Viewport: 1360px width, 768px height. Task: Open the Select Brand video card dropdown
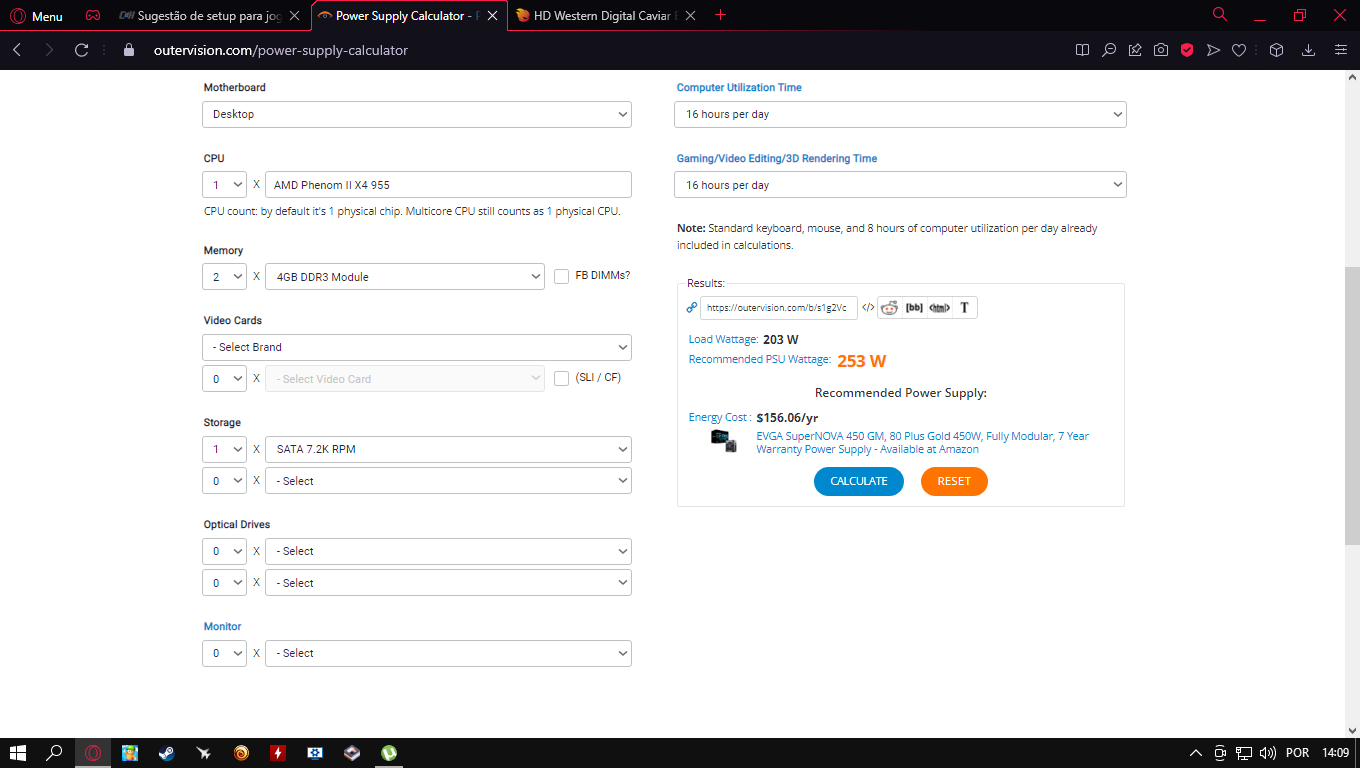(x=417, y=347)
